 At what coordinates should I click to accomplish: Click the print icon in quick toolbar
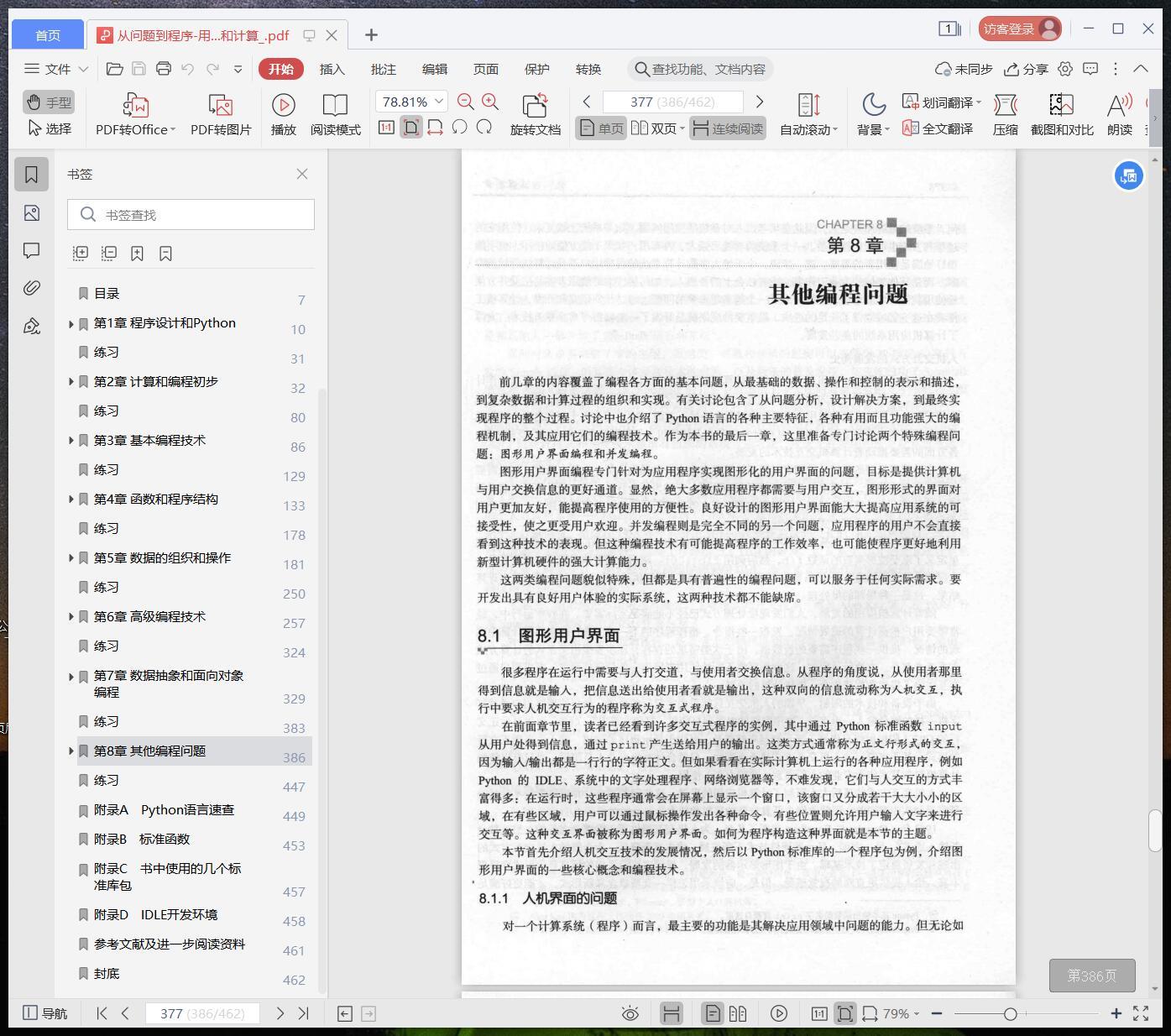(x=164, y=69)
